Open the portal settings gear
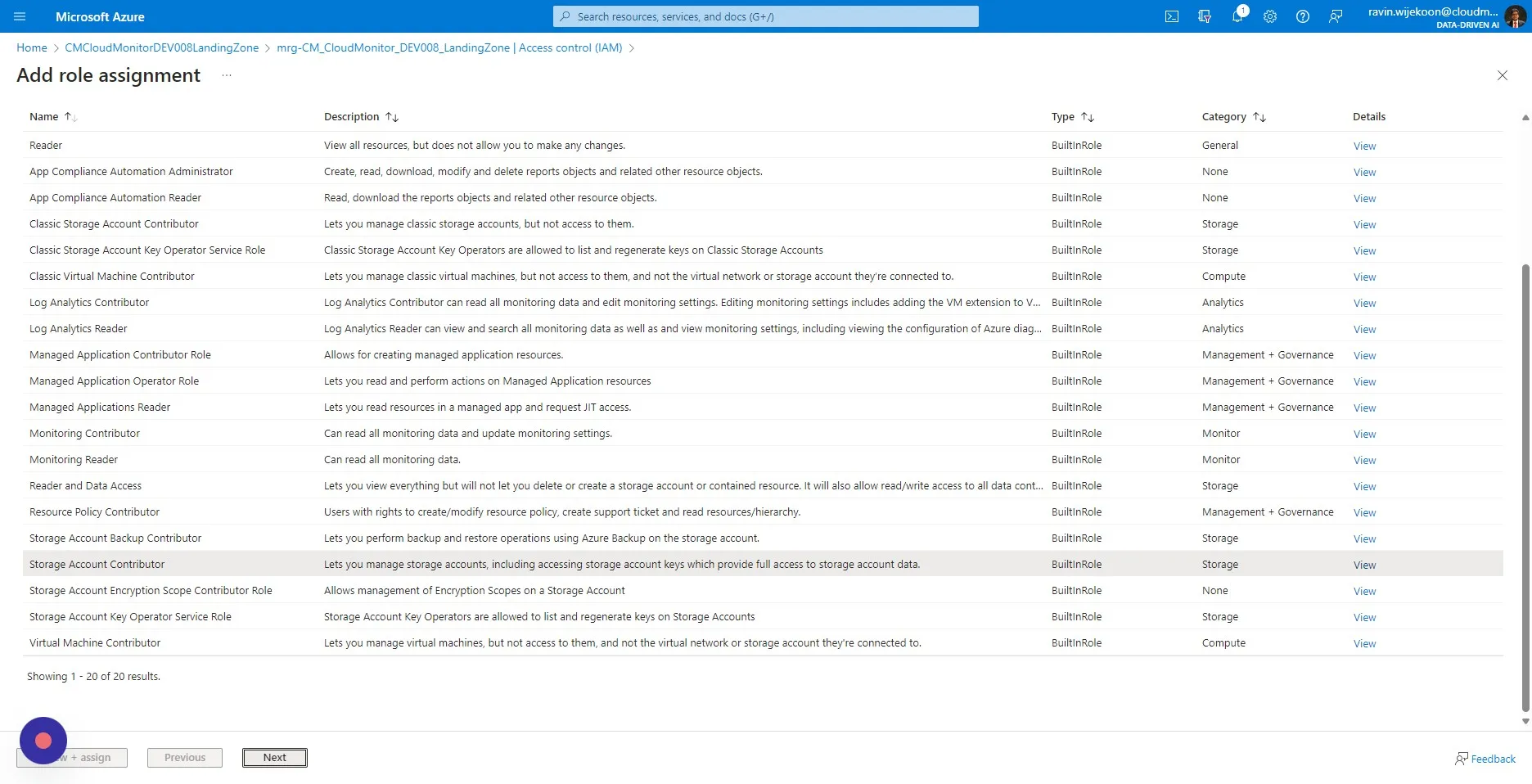 click(1270, 16)
